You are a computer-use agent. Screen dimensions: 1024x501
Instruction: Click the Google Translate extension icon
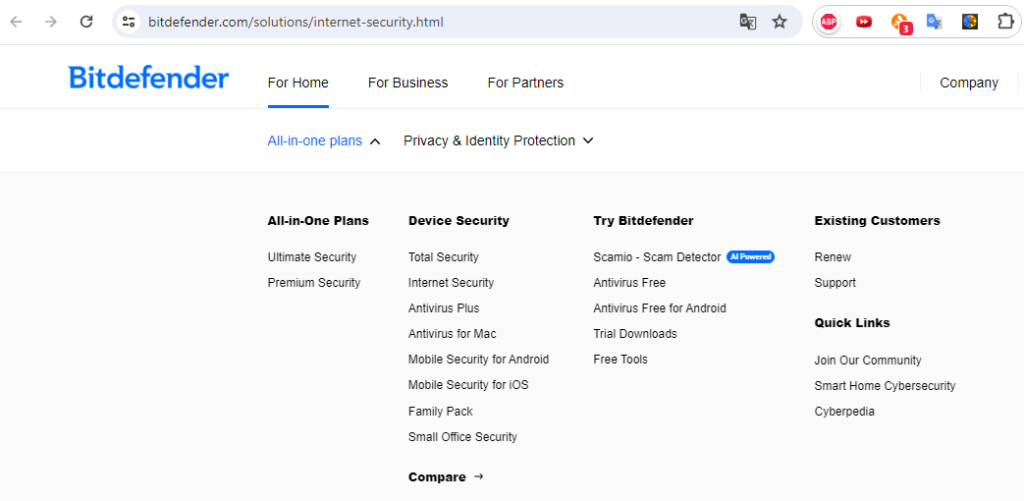935,22
